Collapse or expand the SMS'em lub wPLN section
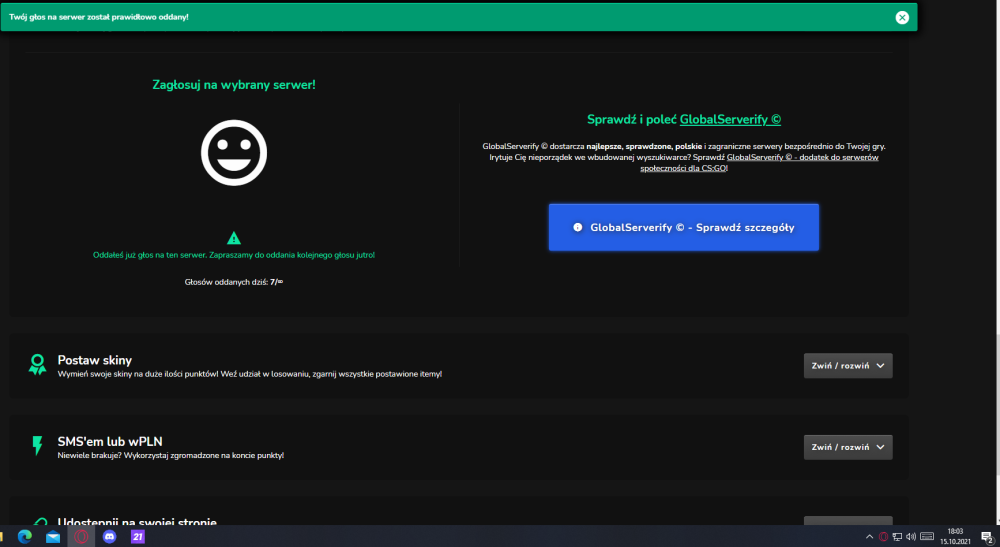 coord(848,448)
